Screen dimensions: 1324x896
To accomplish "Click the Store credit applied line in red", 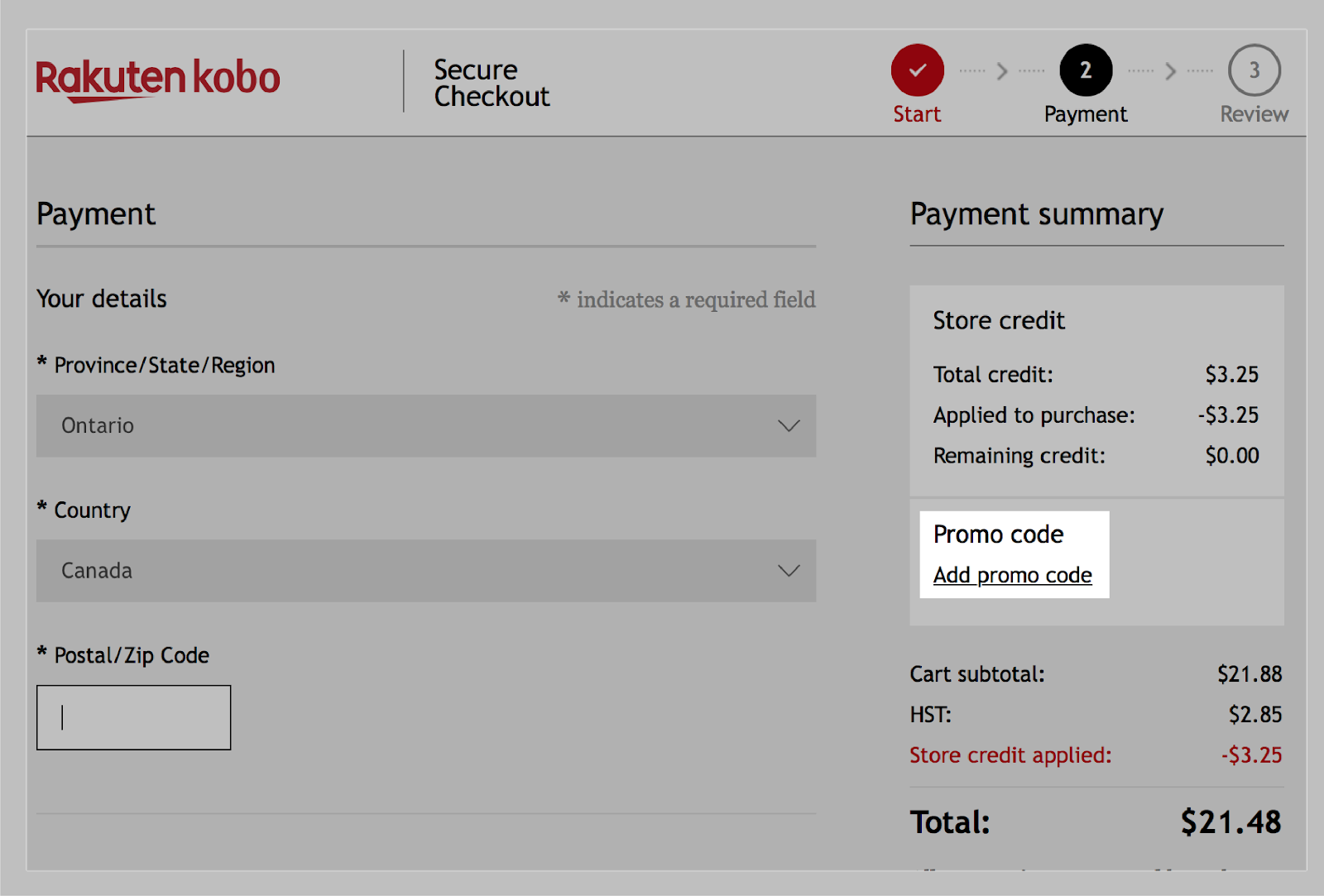I will point(1010,755).
